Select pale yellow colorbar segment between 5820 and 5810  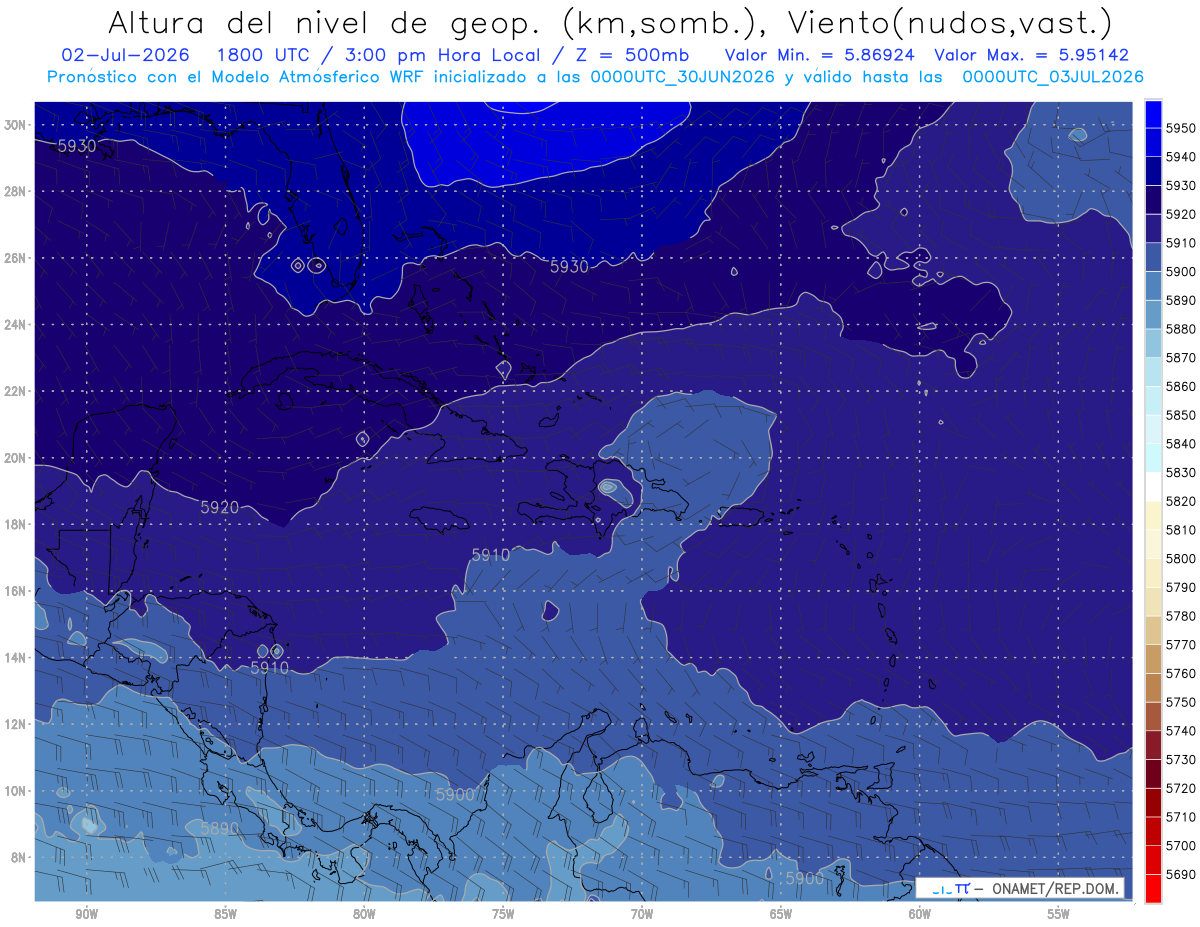1153,515
